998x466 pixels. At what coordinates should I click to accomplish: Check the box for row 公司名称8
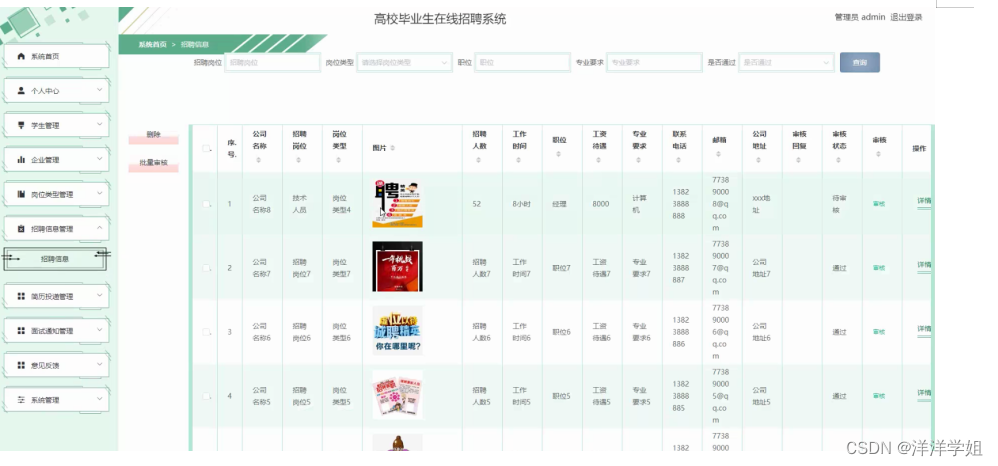(x=206, y=204)
